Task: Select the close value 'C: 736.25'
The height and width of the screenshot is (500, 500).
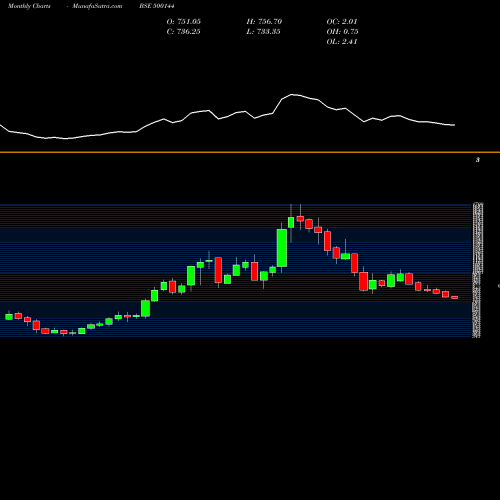Action: 183,32
